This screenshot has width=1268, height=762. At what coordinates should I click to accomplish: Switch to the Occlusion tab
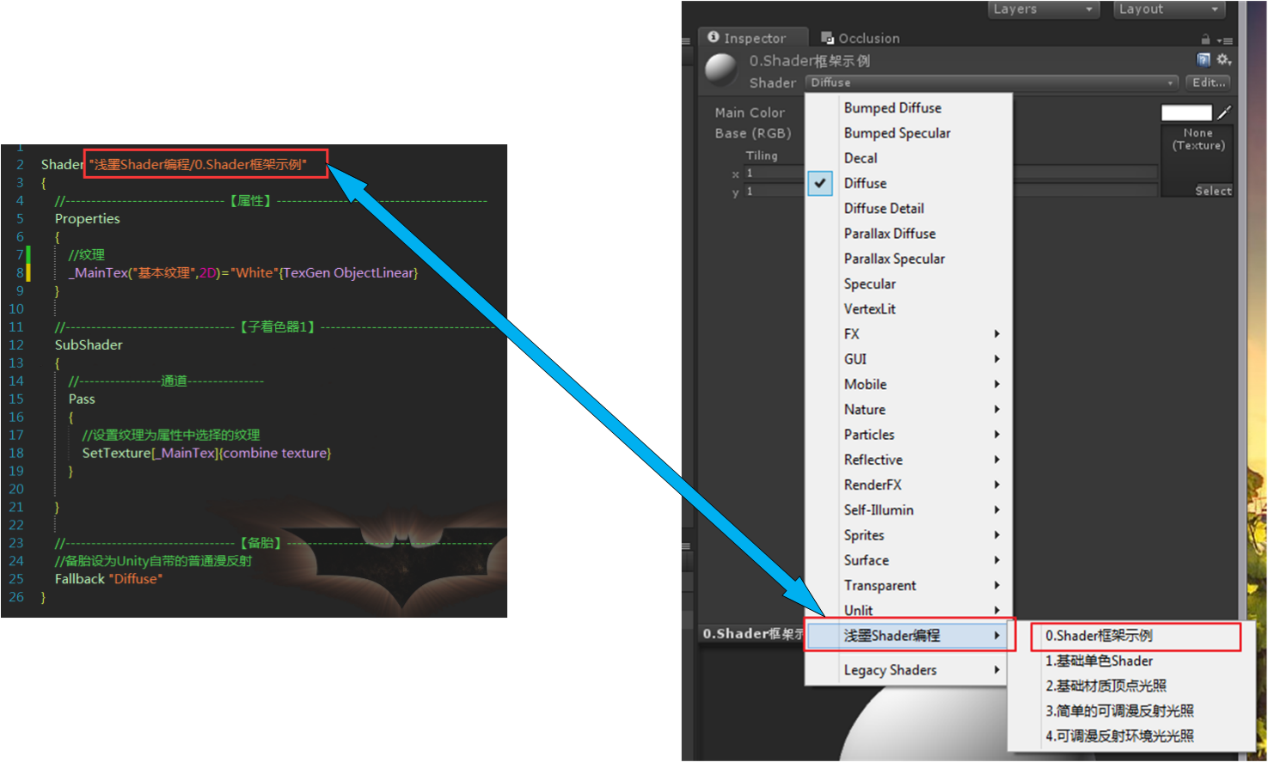pos(860,38)
